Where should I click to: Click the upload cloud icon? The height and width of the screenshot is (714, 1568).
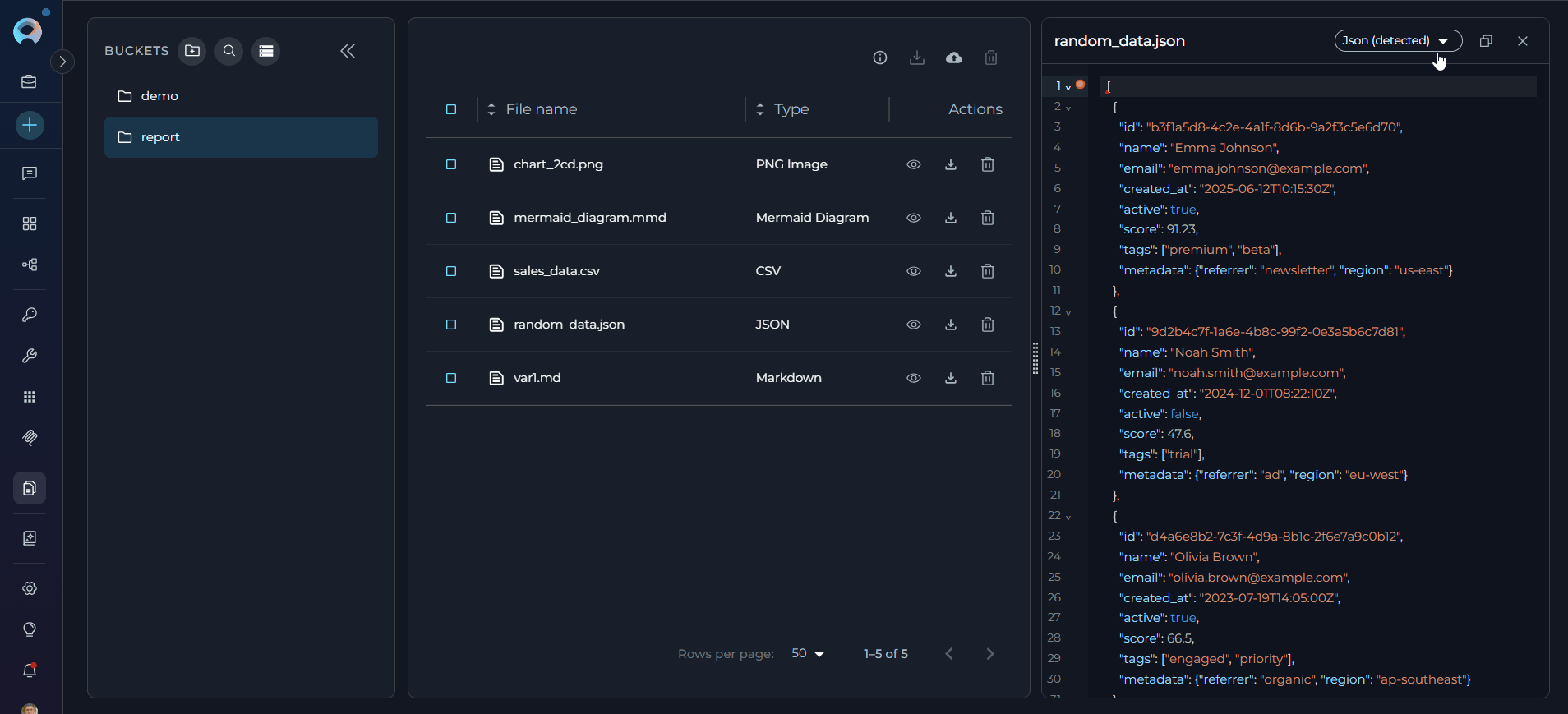pyautogui.click(x=953, y=58)
